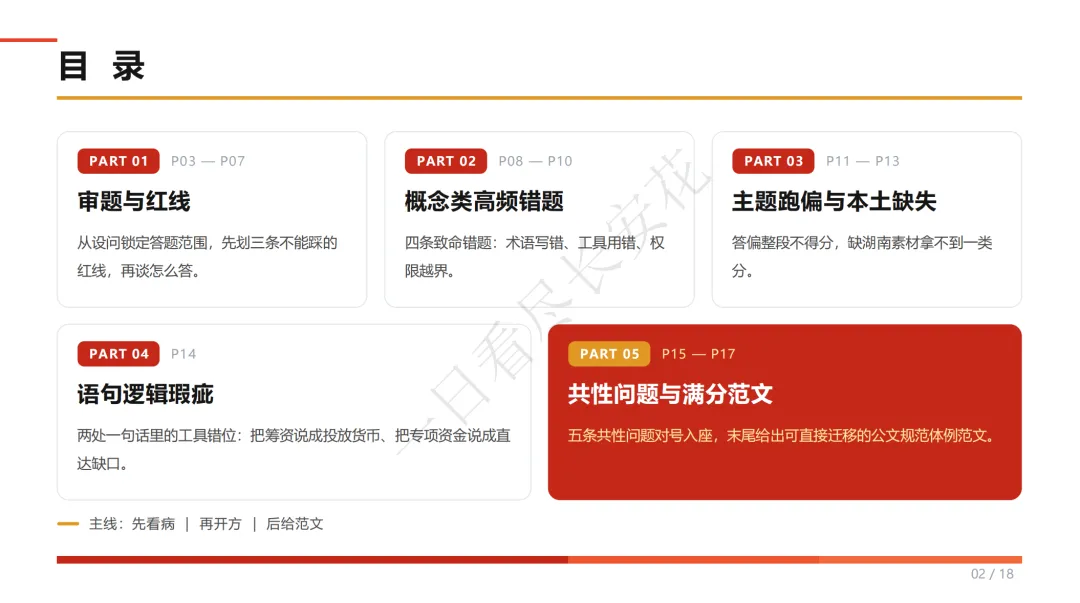The width and height of the screenshot is (1080, 603).
Task: Click the PART 03 red badge
Action: 773,161
